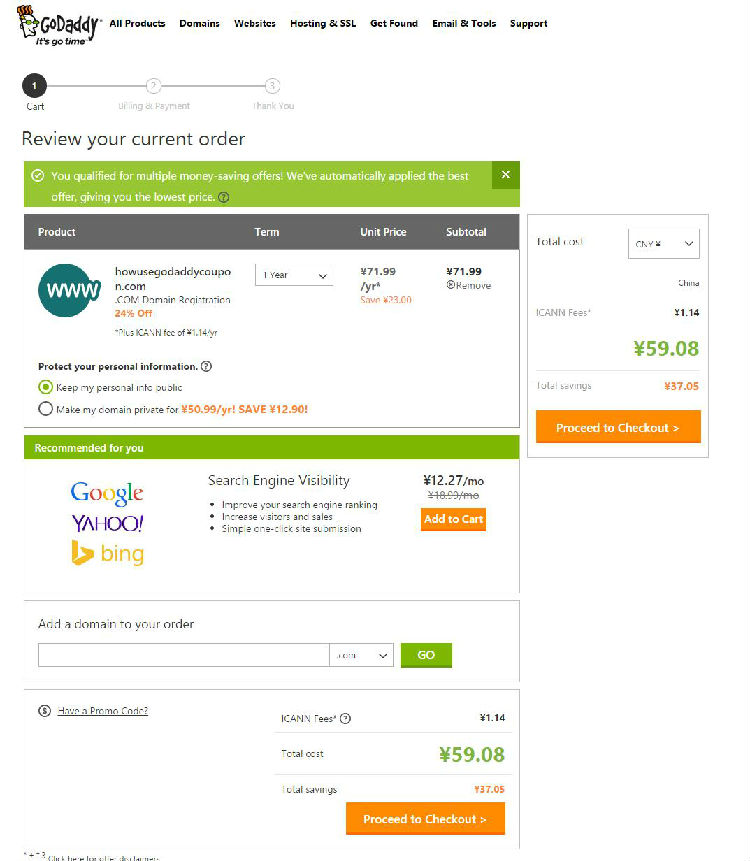Click the domain search input field
750x861 pixels.
point(183,656)
